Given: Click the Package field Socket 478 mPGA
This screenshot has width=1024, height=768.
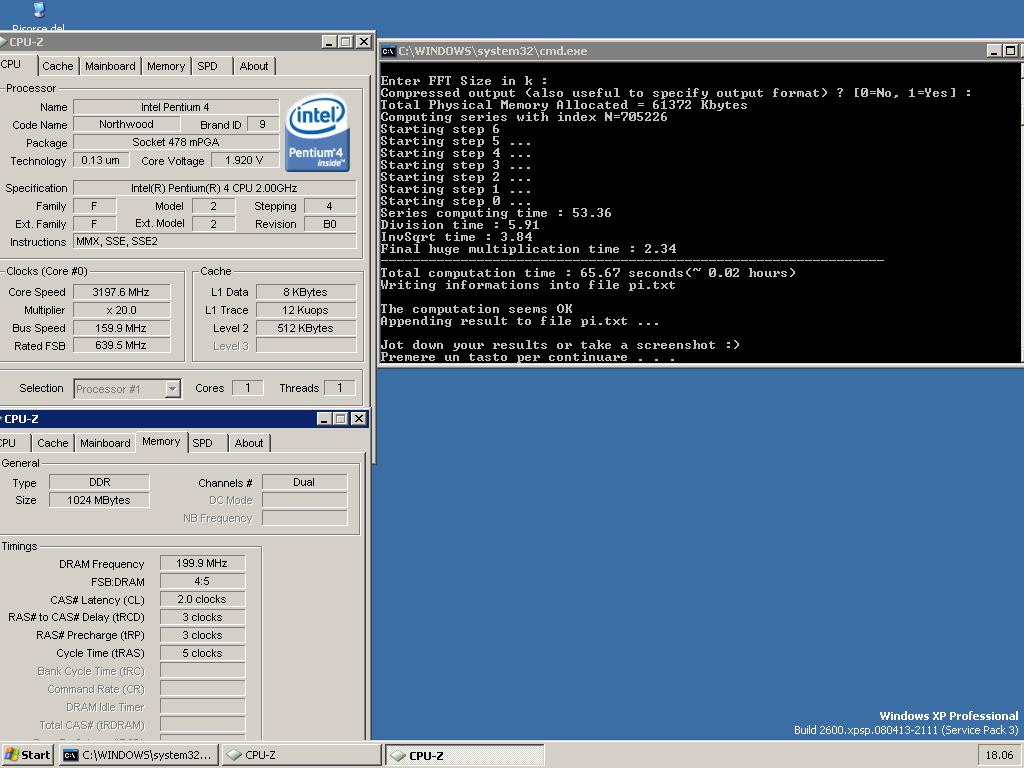Looking at the screenshot, I should point(176,142).
